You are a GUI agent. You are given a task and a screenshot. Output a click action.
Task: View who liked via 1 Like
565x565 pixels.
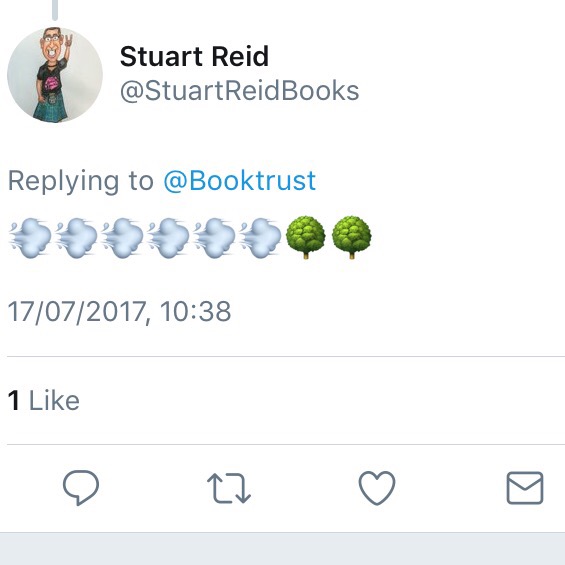(x=44, y=400)
